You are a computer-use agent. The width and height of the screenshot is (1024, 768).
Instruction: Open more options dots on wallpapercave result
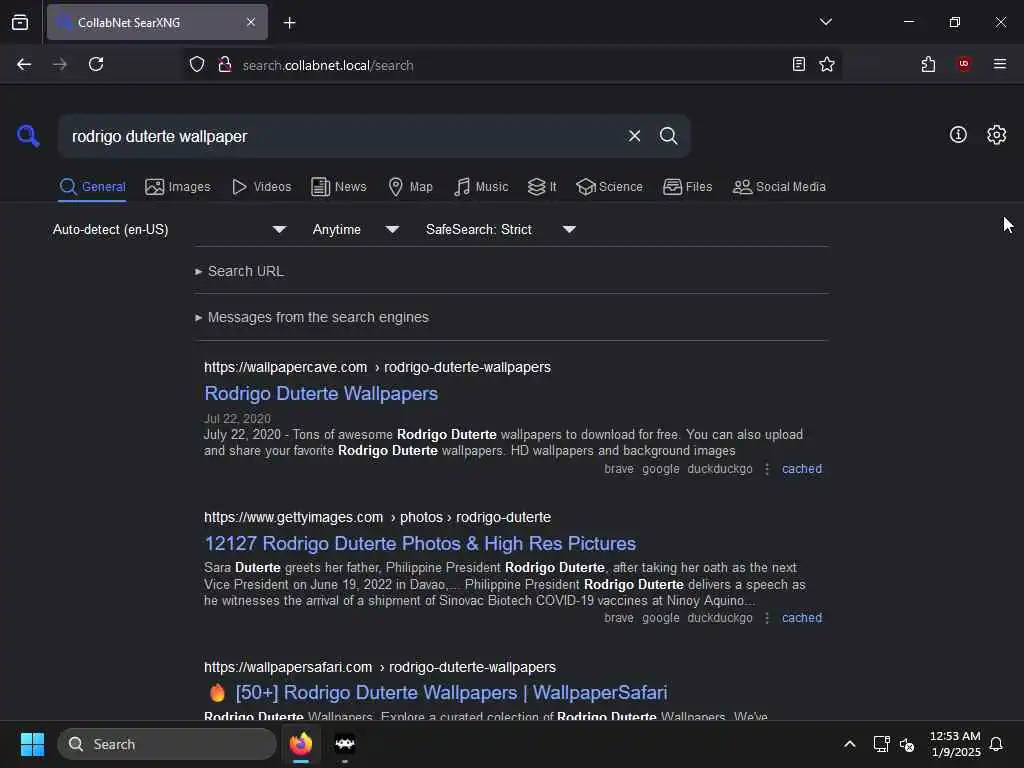click(767, 469)
